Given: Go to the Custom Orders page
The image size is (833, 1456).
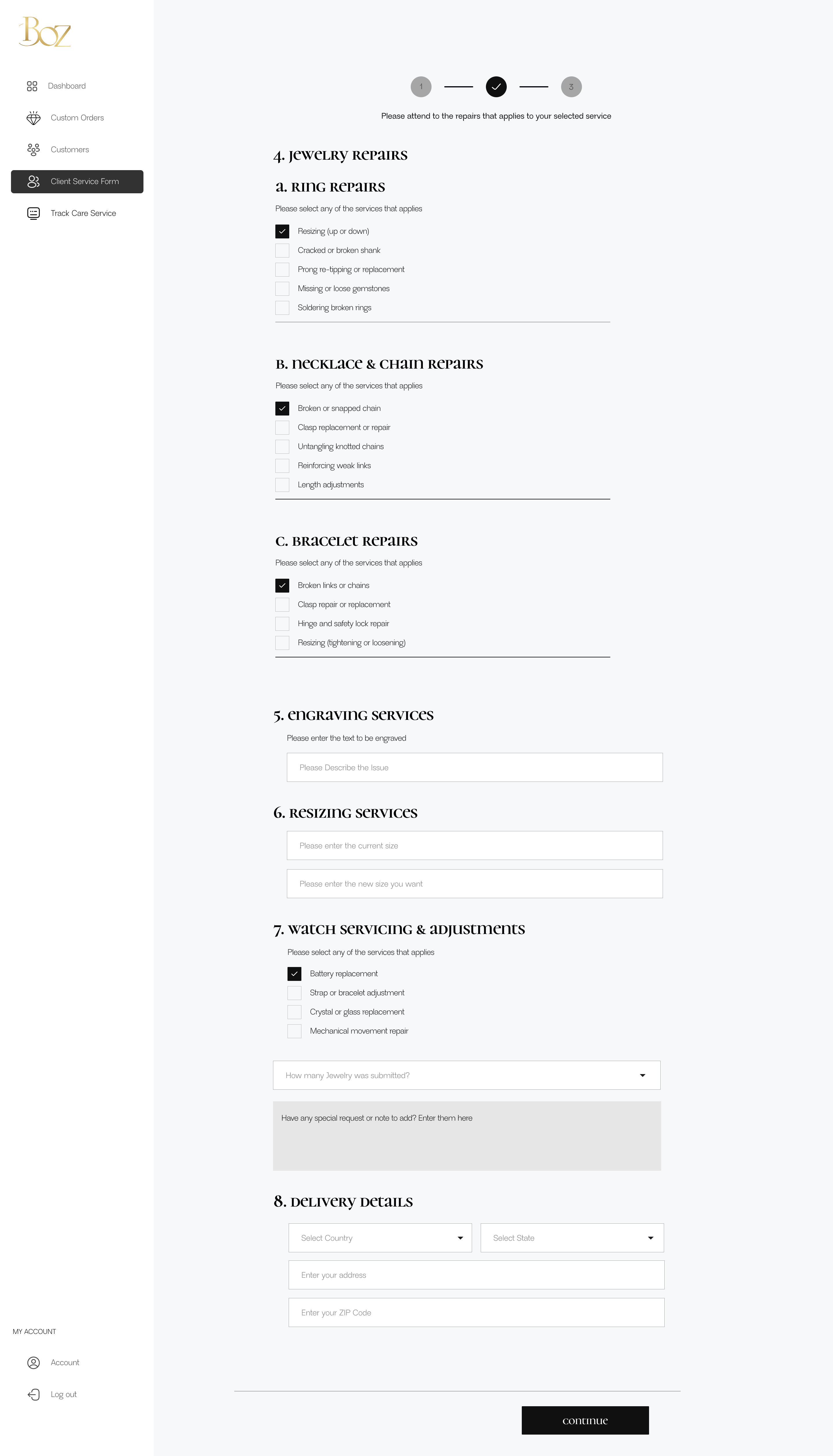Looking at the screenshot, I should (x=77, y=118).
